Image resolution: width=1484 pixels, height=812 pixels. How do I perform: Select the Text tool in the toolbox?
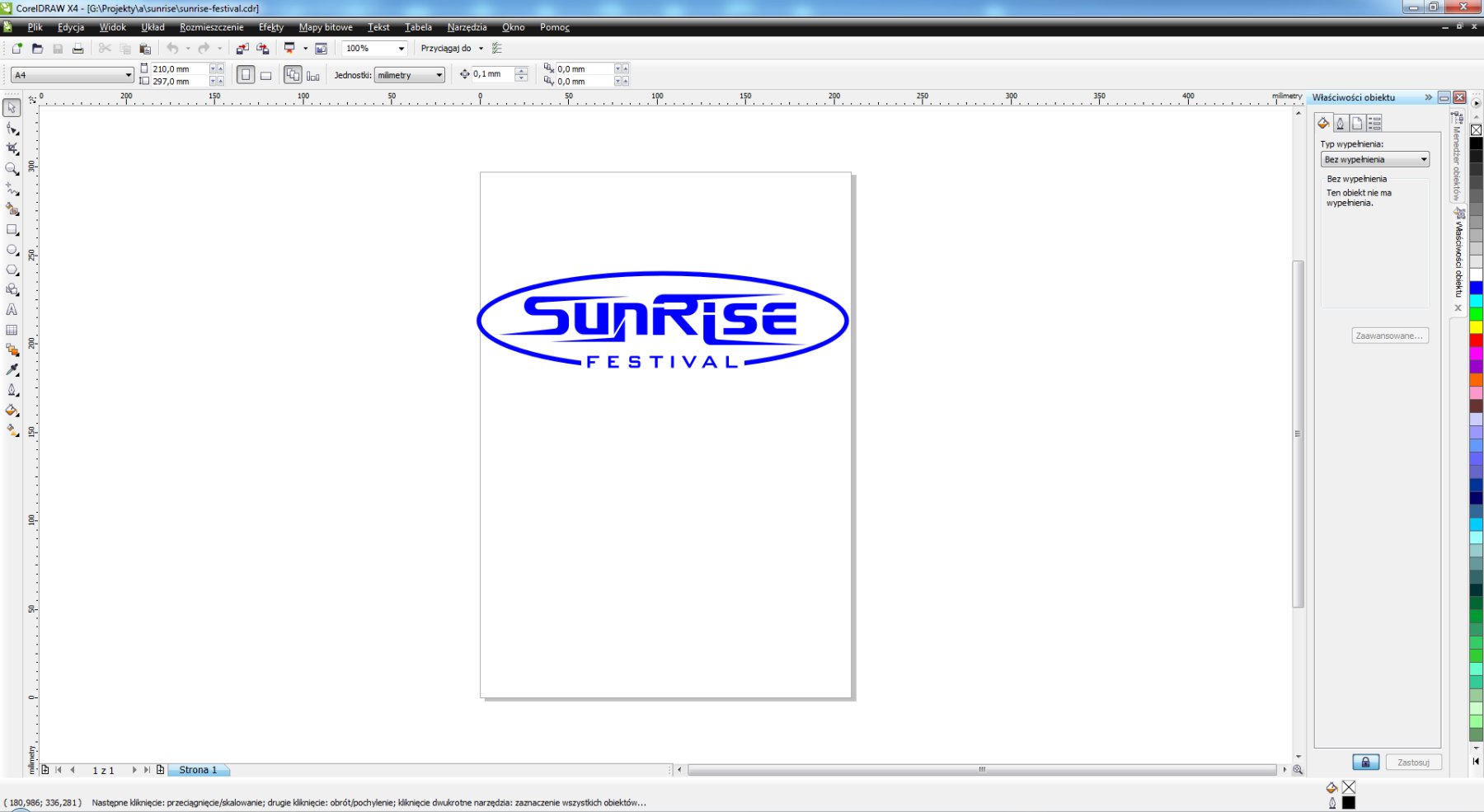click(x=12, y=310)
